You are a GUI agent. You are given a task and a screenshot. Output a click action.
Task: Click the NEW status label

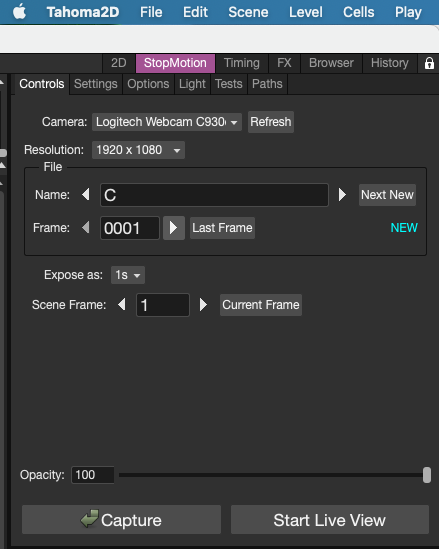[404, 228]
